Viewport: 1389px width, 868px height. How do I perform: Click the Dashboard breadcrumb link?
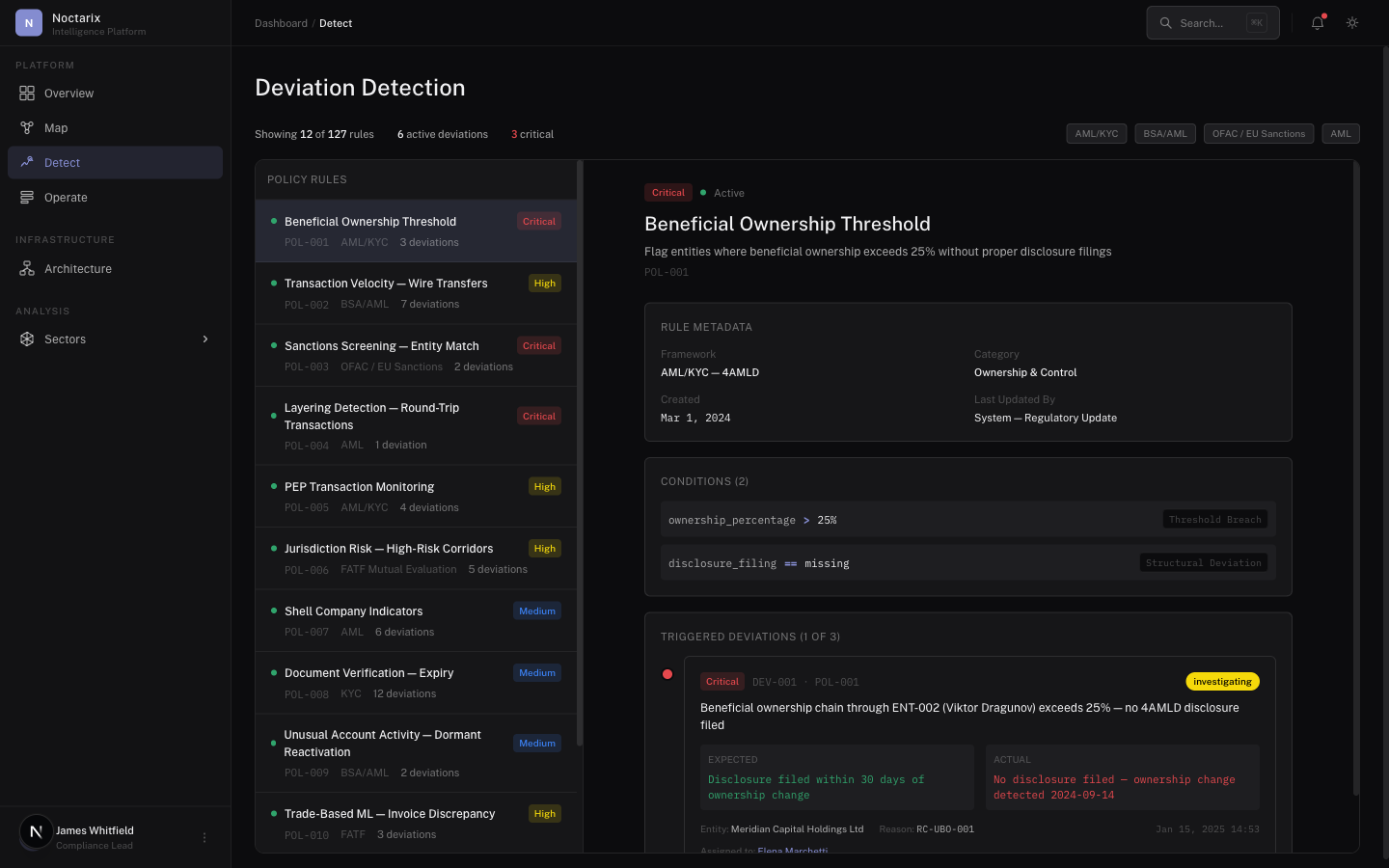pyautogui.click(x=281, y=23)
